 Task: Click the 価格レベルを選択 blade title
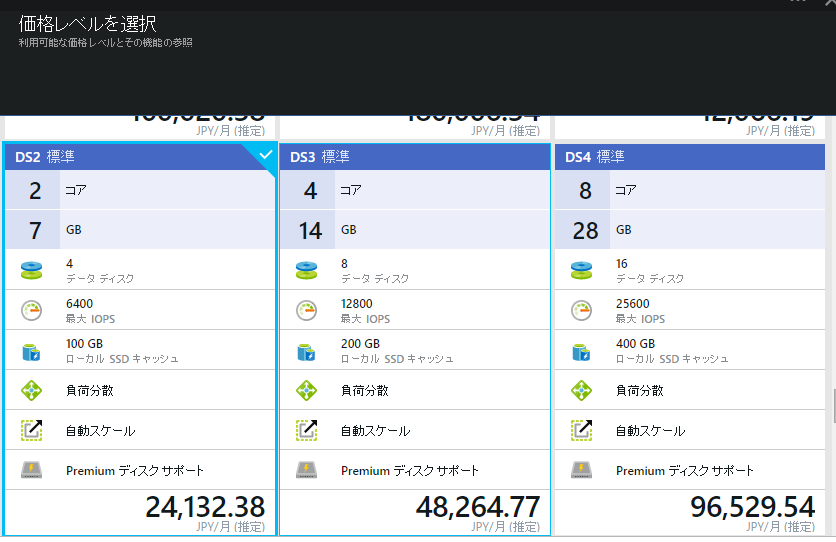pyautogui.click(x=88, y=23)
